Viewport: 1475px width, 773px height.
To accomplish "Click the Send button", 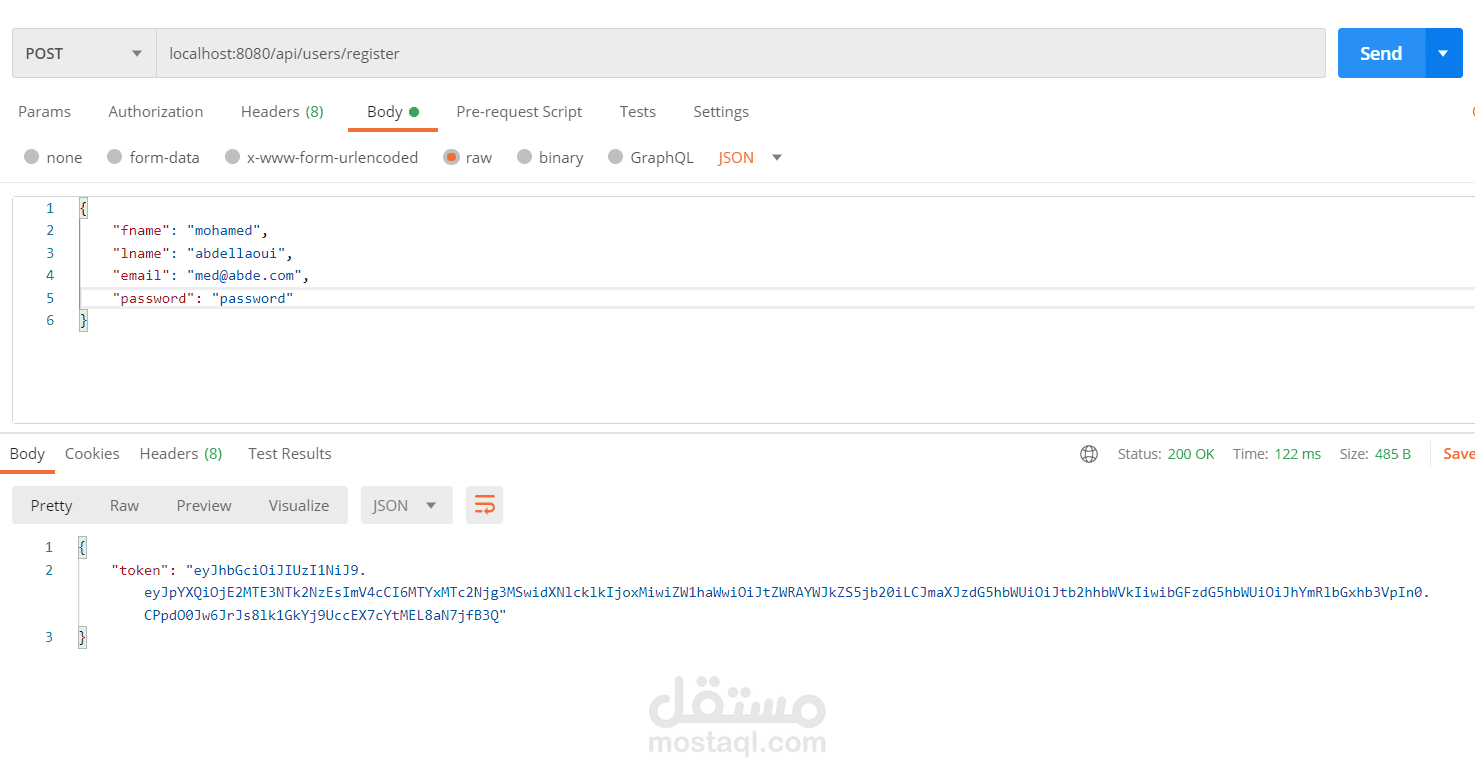I will (1380, 52).
